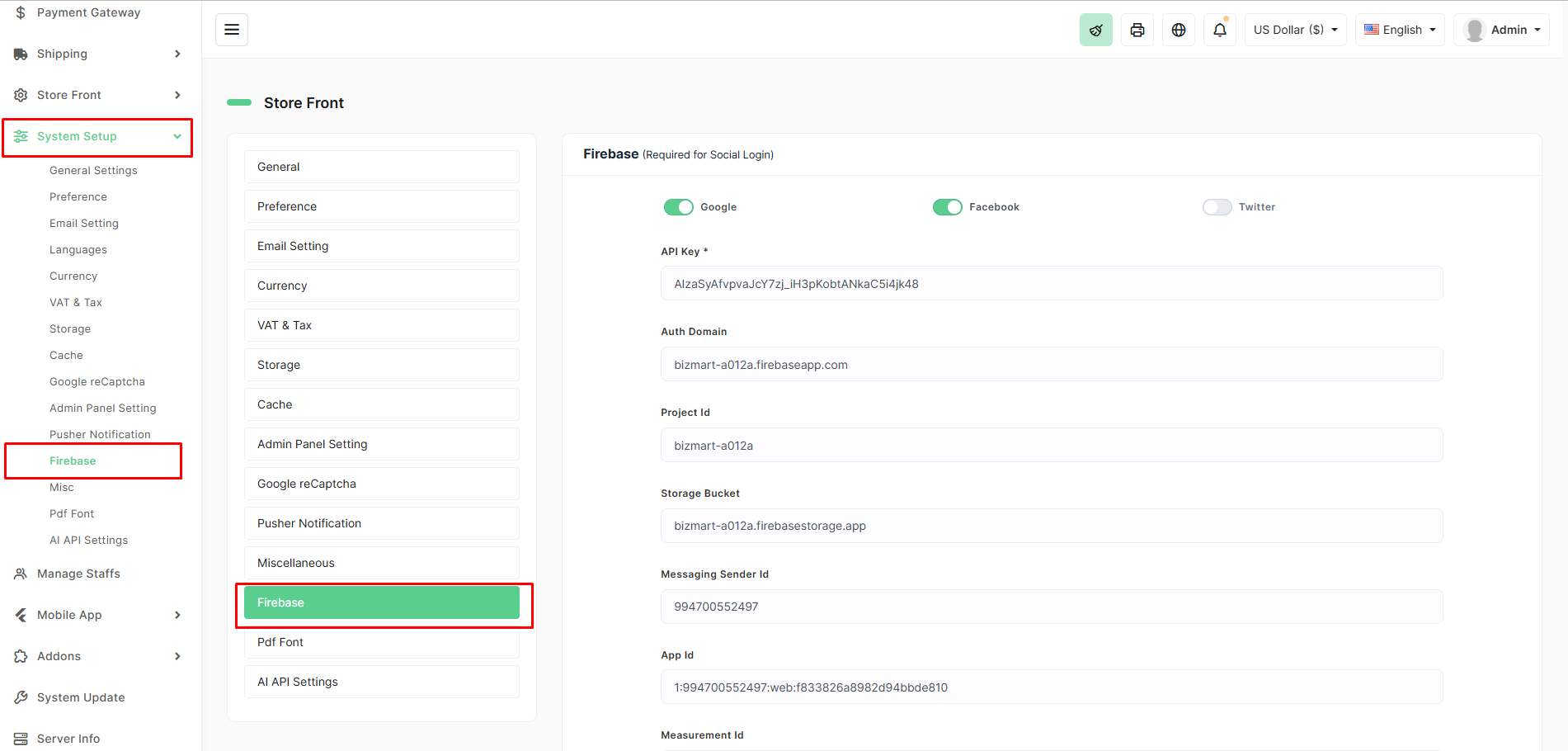Go to AI API Settings in sidebar

[88, 540]
